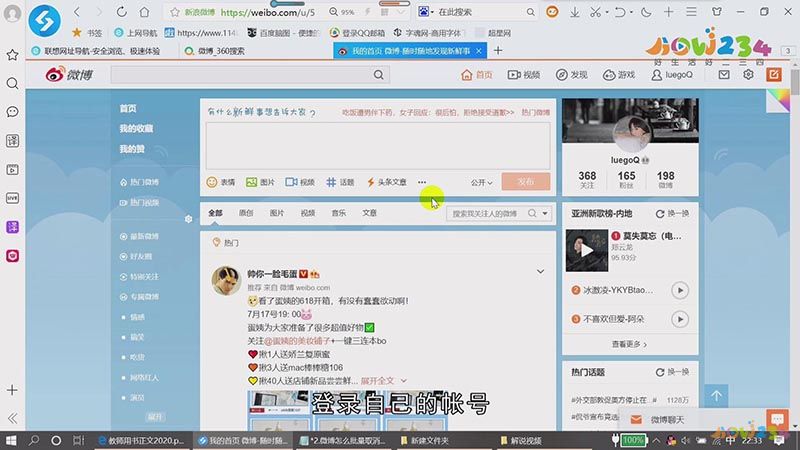
Task: Click browser refresh icon
Action: pos(121,12)
